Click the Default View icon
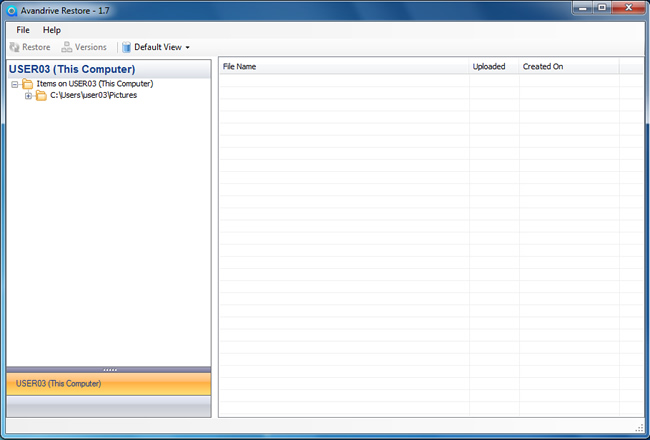The width and height of the screenshot is (650, 440). (x=127, y=47)
